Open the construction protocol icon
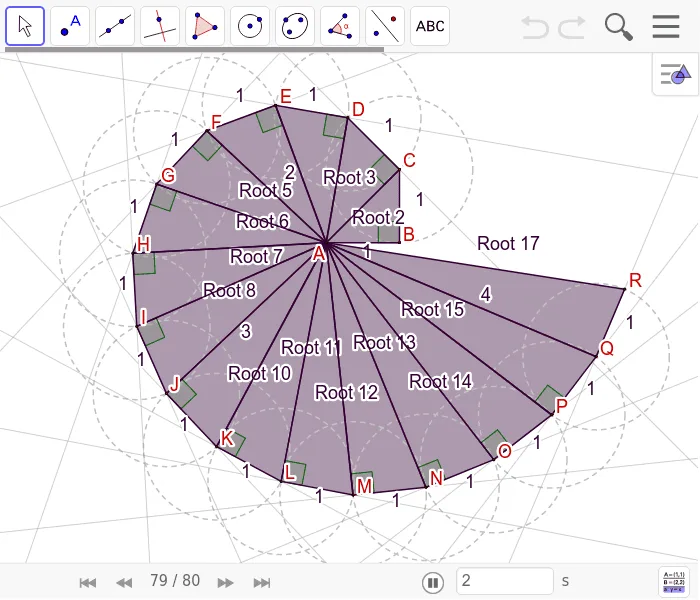Viewport: 700px width, 600px height. [674, 582]
